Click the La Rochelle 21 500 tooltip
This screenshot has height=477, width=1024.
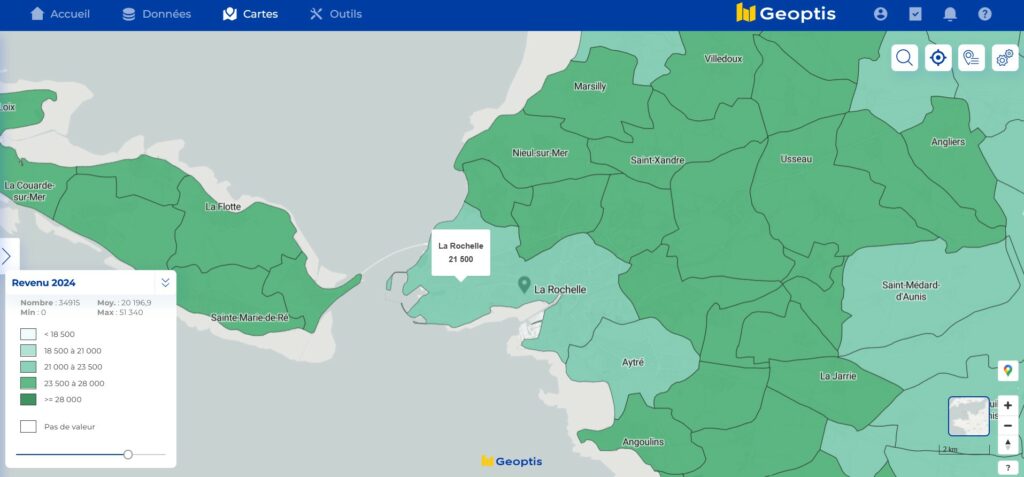coord(460,253)
